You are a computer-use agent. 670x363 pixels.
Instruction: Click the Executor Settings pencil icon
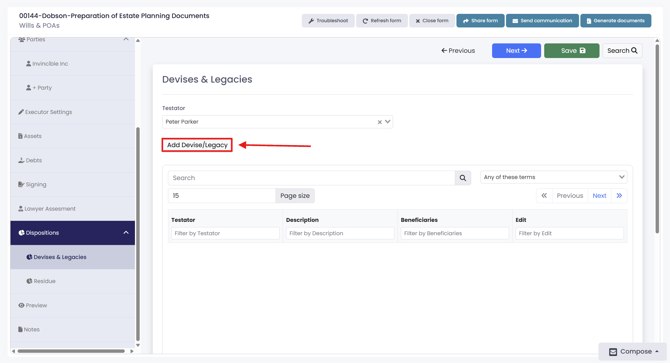21,112
